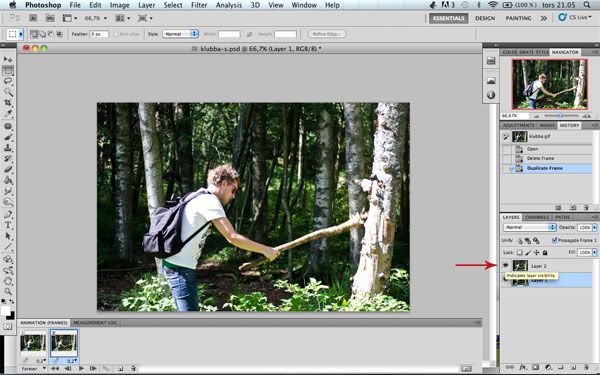
Task: Switch to Design workspace
Action: click(x=485, y=18)
